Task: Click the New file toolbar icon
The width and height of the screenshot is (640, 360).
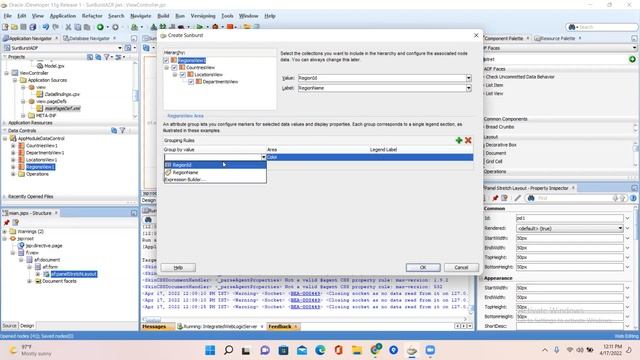Action: (x=5, y=27)
